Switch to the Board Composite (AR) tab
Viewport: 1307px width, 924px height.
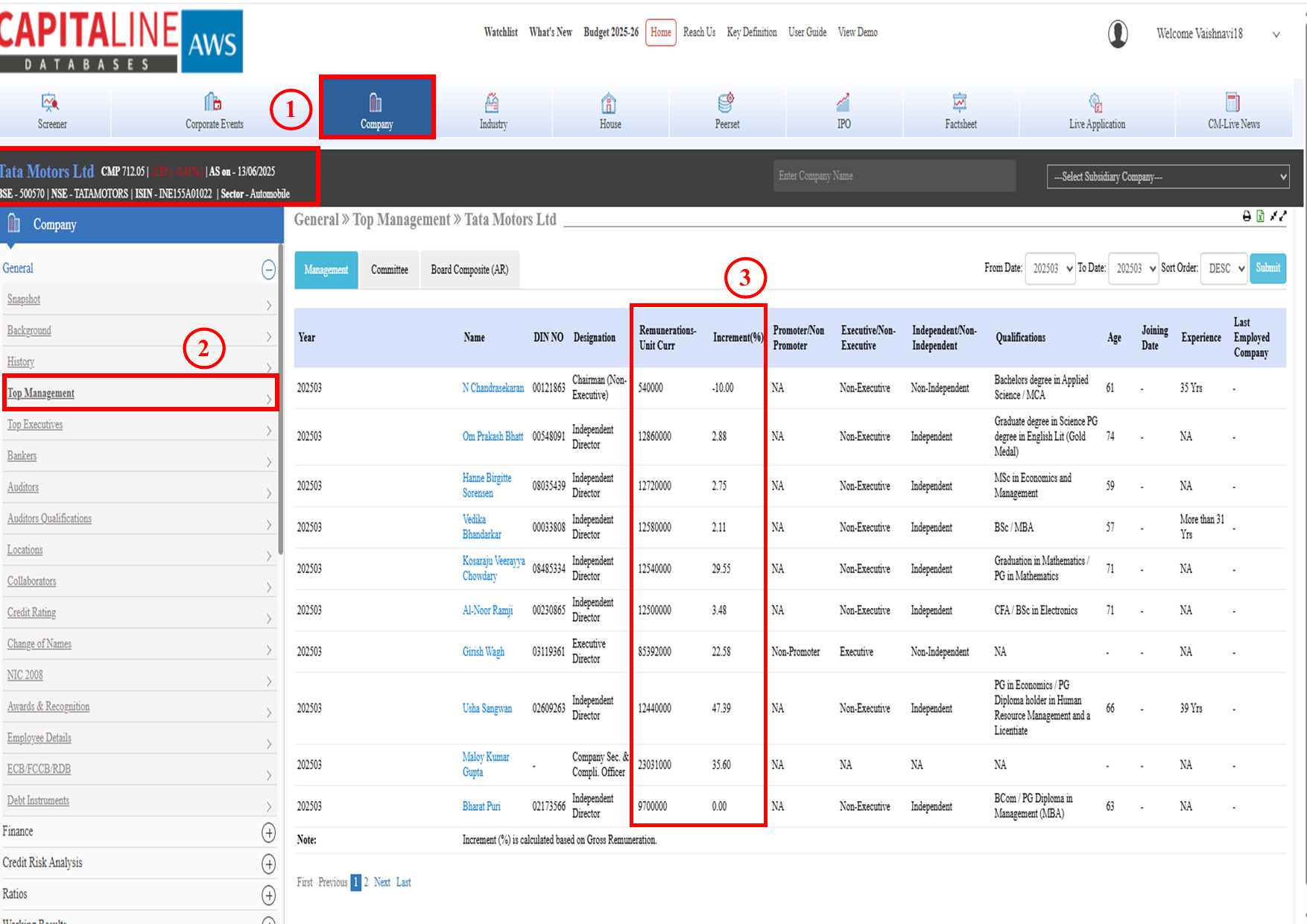tap(469, 270)
